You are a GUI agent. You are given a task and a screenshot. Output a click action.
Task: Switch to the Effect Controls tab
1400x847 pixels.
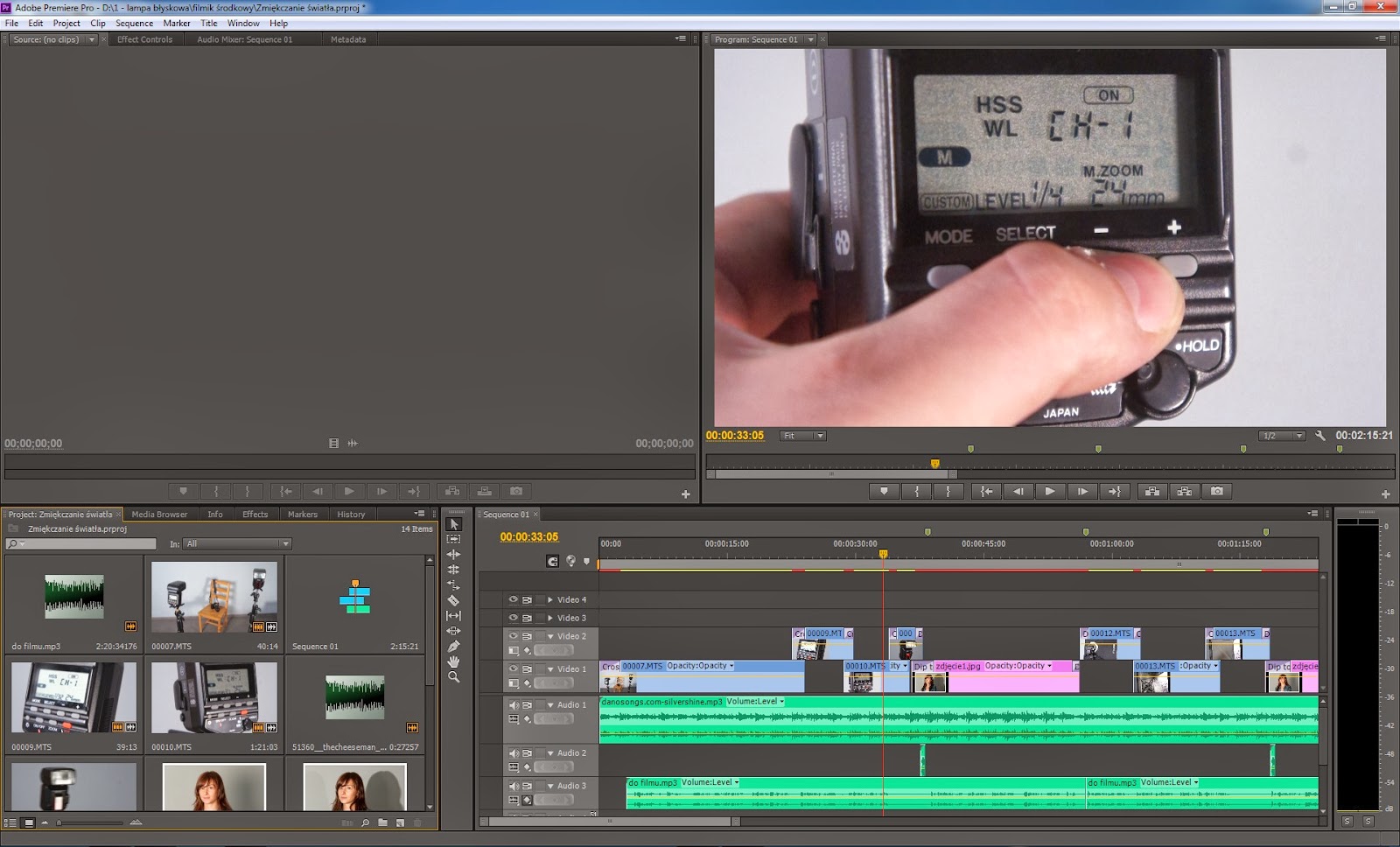145,39
